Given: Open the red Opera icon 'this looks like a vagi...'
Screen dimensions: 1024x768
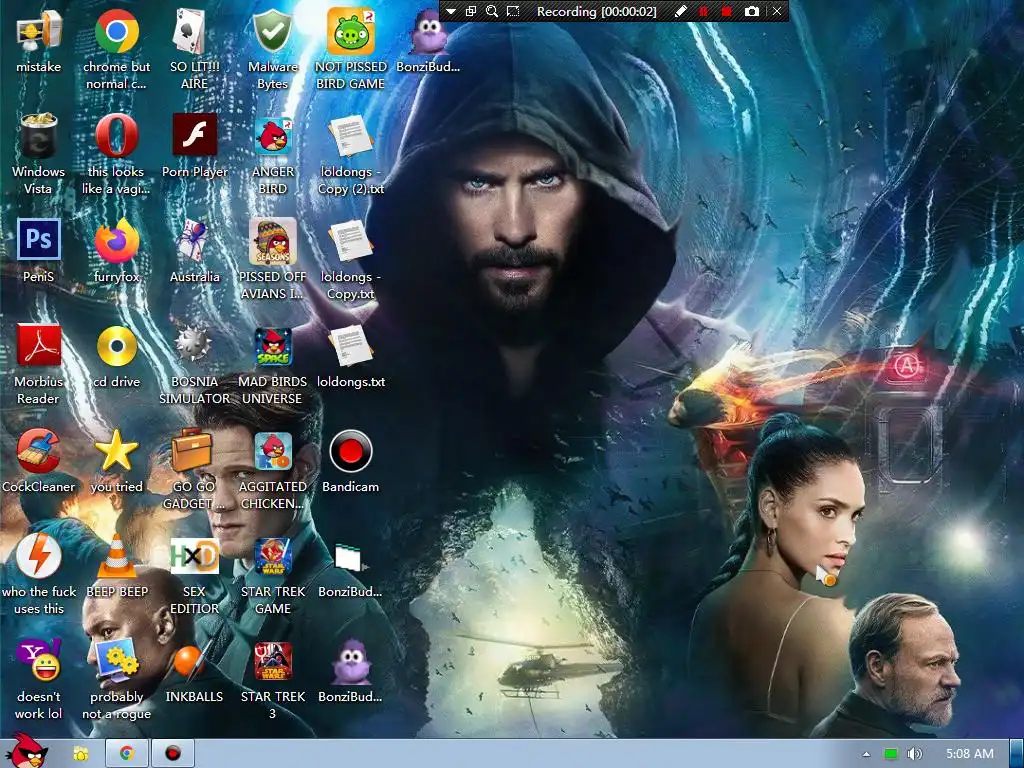Looking at the screenshot, I should pos(116,136).
